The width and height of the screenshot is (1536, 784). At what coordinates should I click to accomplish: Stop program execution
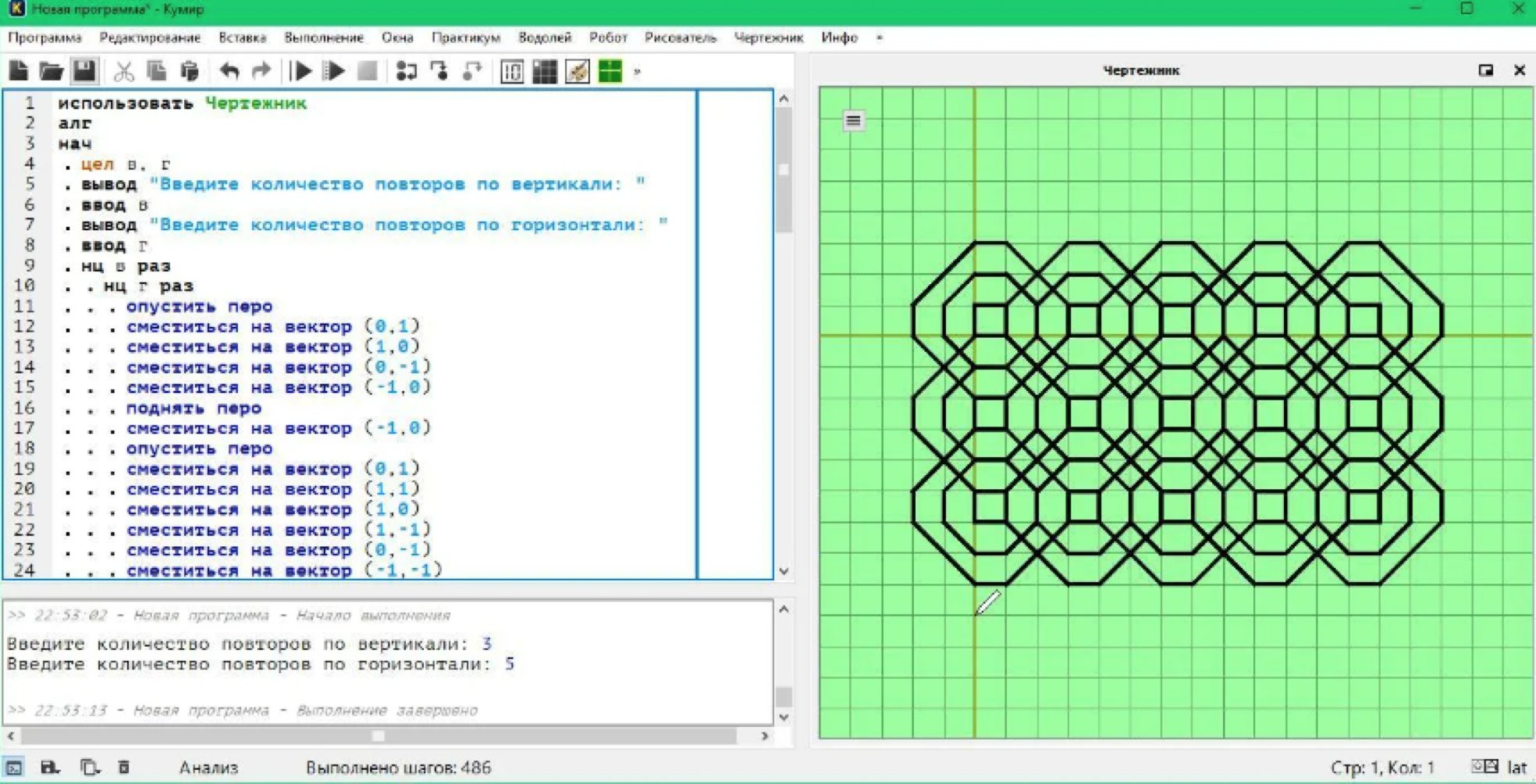367,72
